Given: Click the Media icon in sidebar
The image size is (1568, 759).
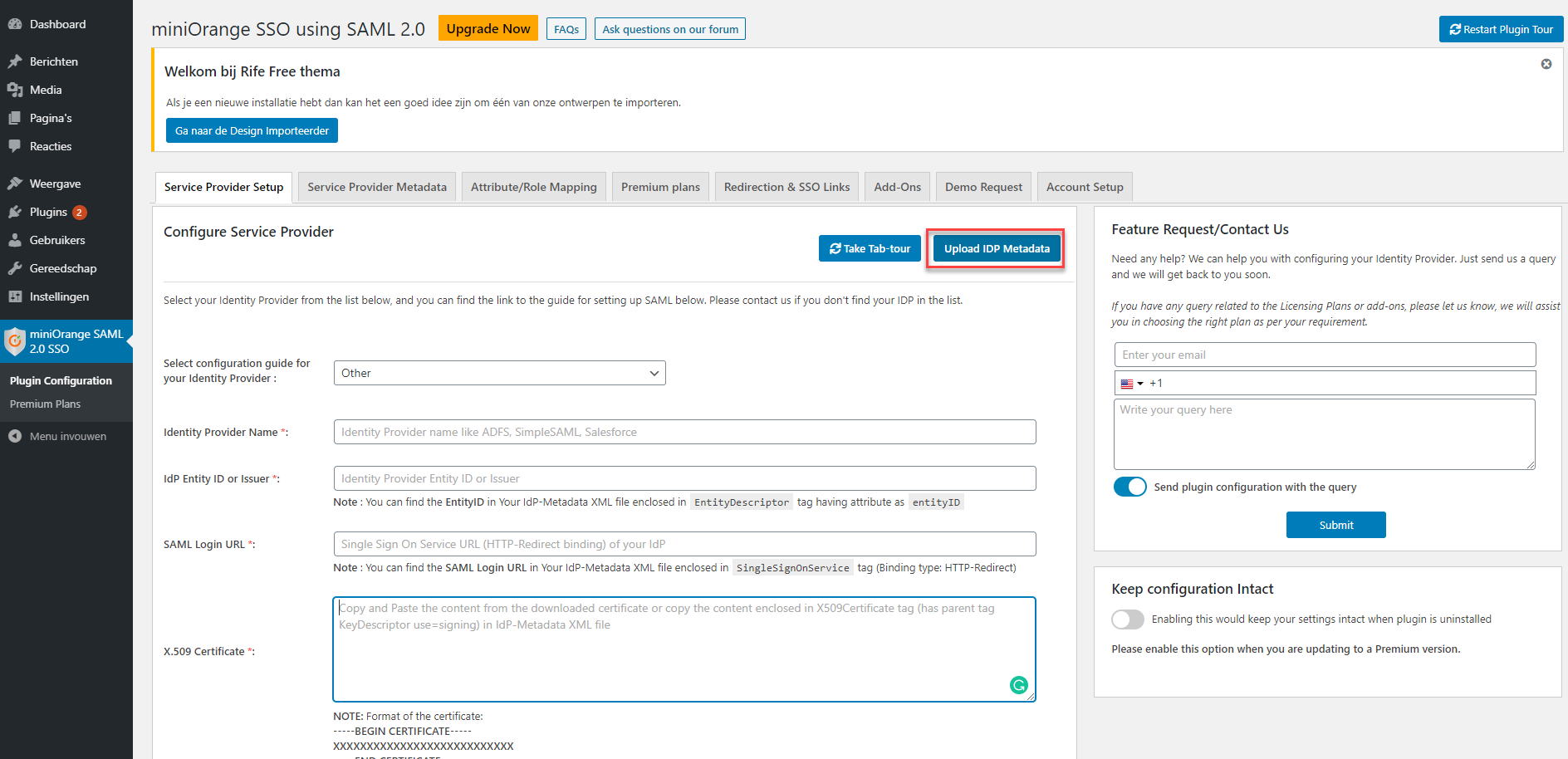Looking at the screenshot, I should click(x=15, y=90).
